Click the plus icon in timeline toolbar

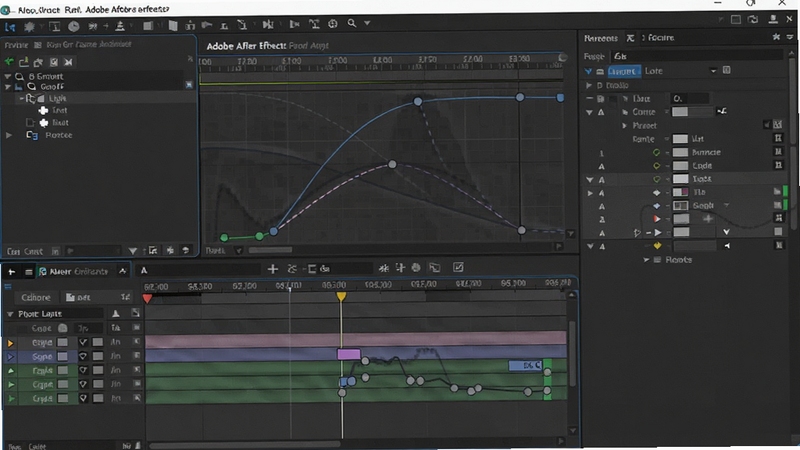click(273, 269)
